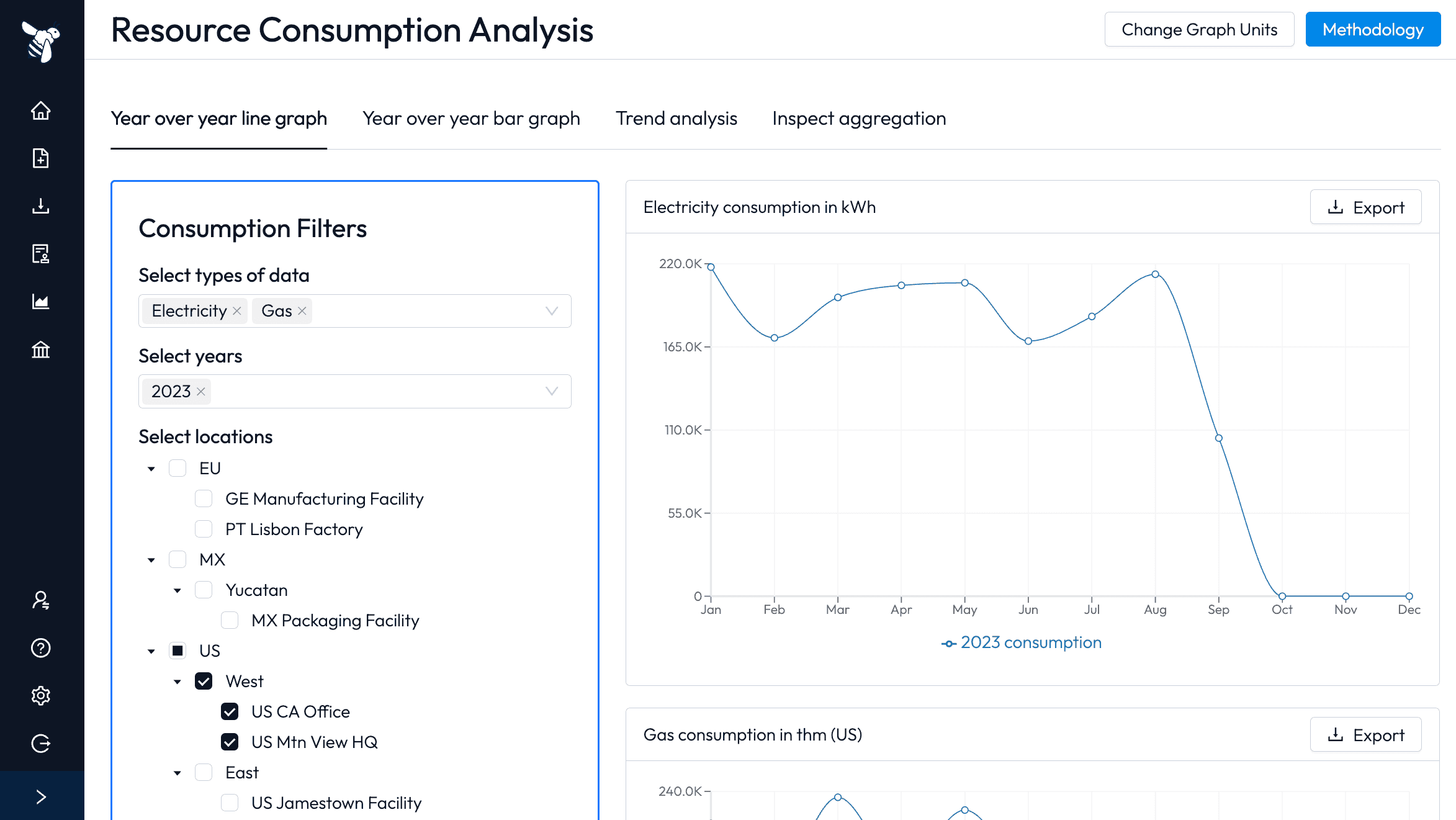The width and height of the screenshot is (1456, 820).
Task: Open the Methodology button
Action: (1373, 29)
